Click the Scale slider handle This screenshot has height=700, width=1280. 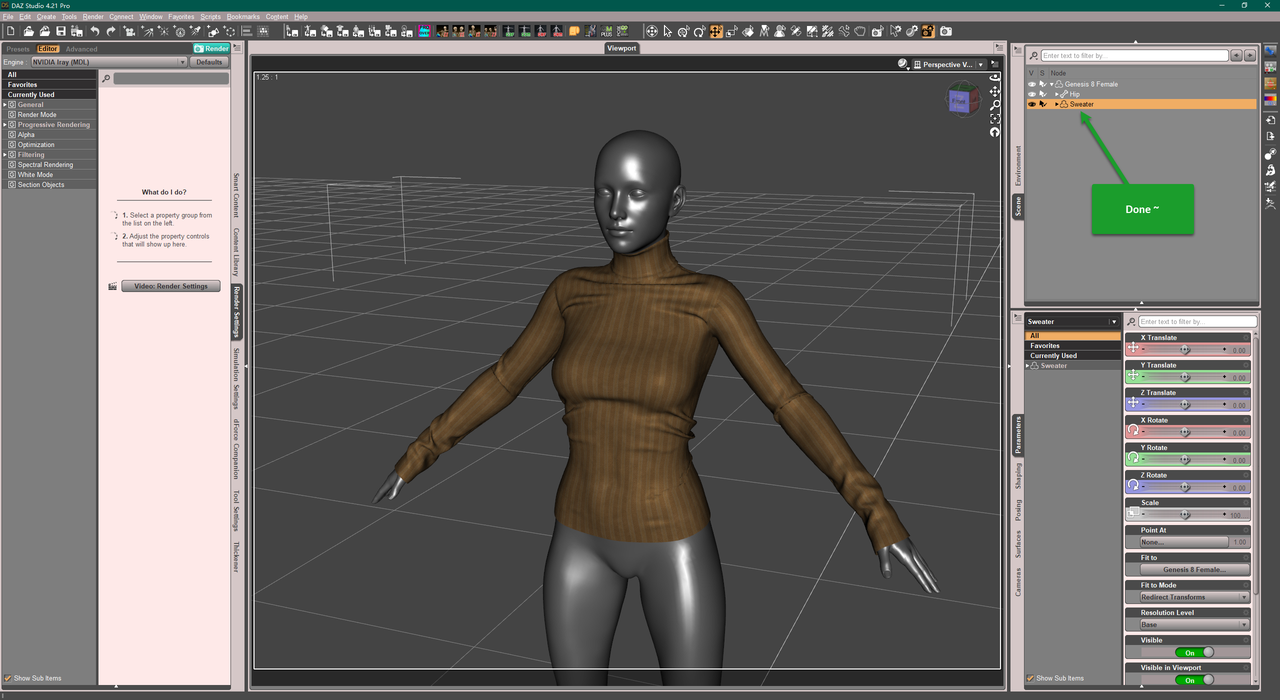[x=1186, y=515]
